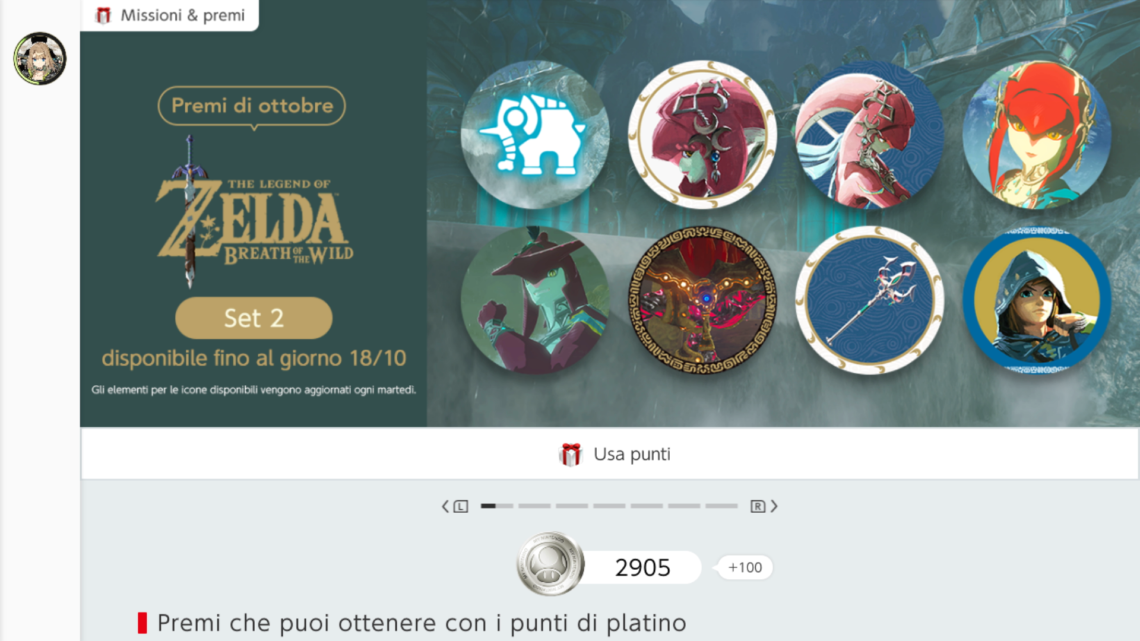Viewport: 1140px width, 641px height.
Task: Select the glowing Divine Beast elephant icon
Action: pyautogui.click(x=535, y=135)
